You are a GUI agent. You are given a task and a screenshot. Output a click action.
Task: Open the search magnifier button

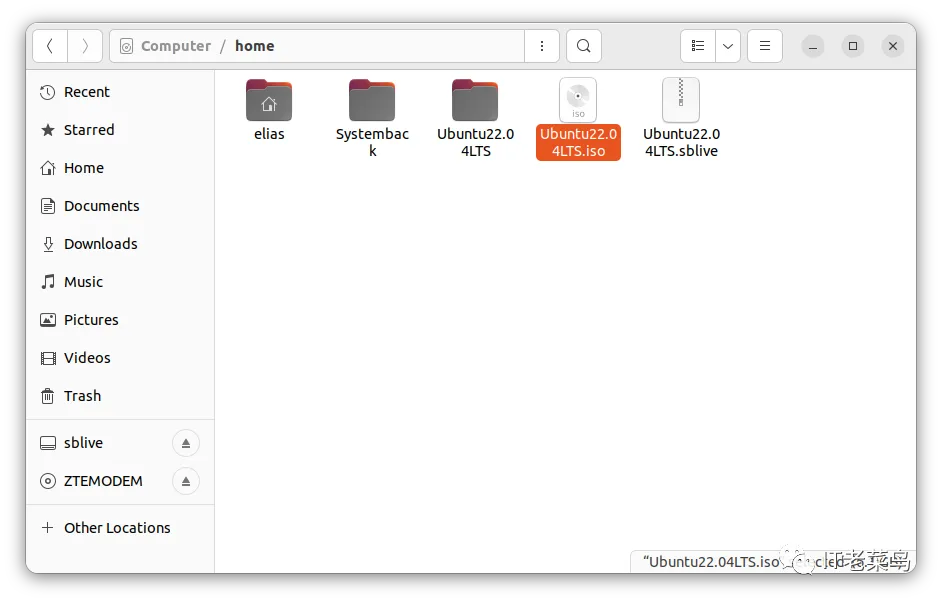click(x=584, y=46)
